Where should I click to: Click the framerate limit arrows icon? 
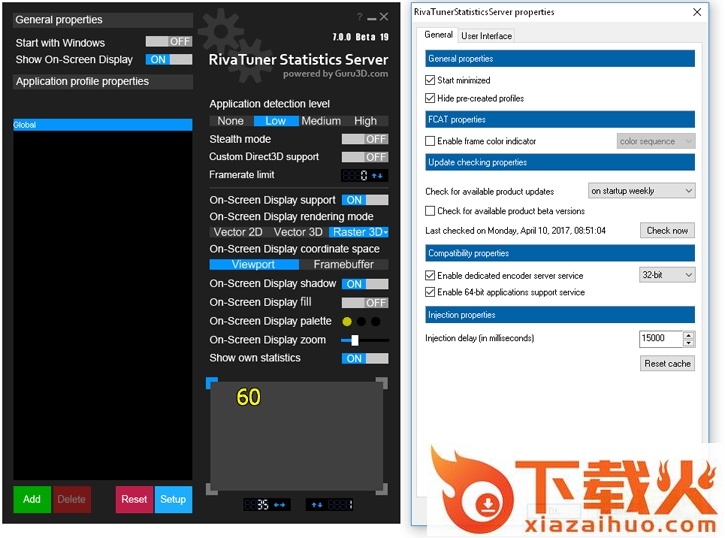tap(377, 176)
